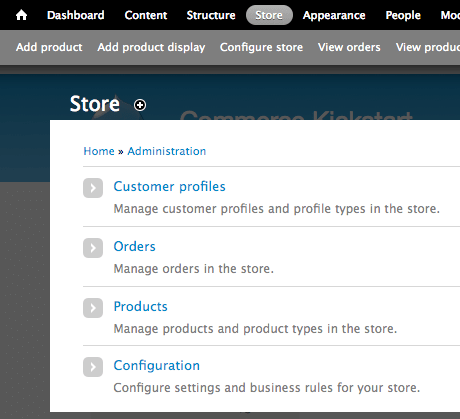Click the arrow icon beside Orders
The width and height of the screenshot is (460, 419).
point(93,248)
